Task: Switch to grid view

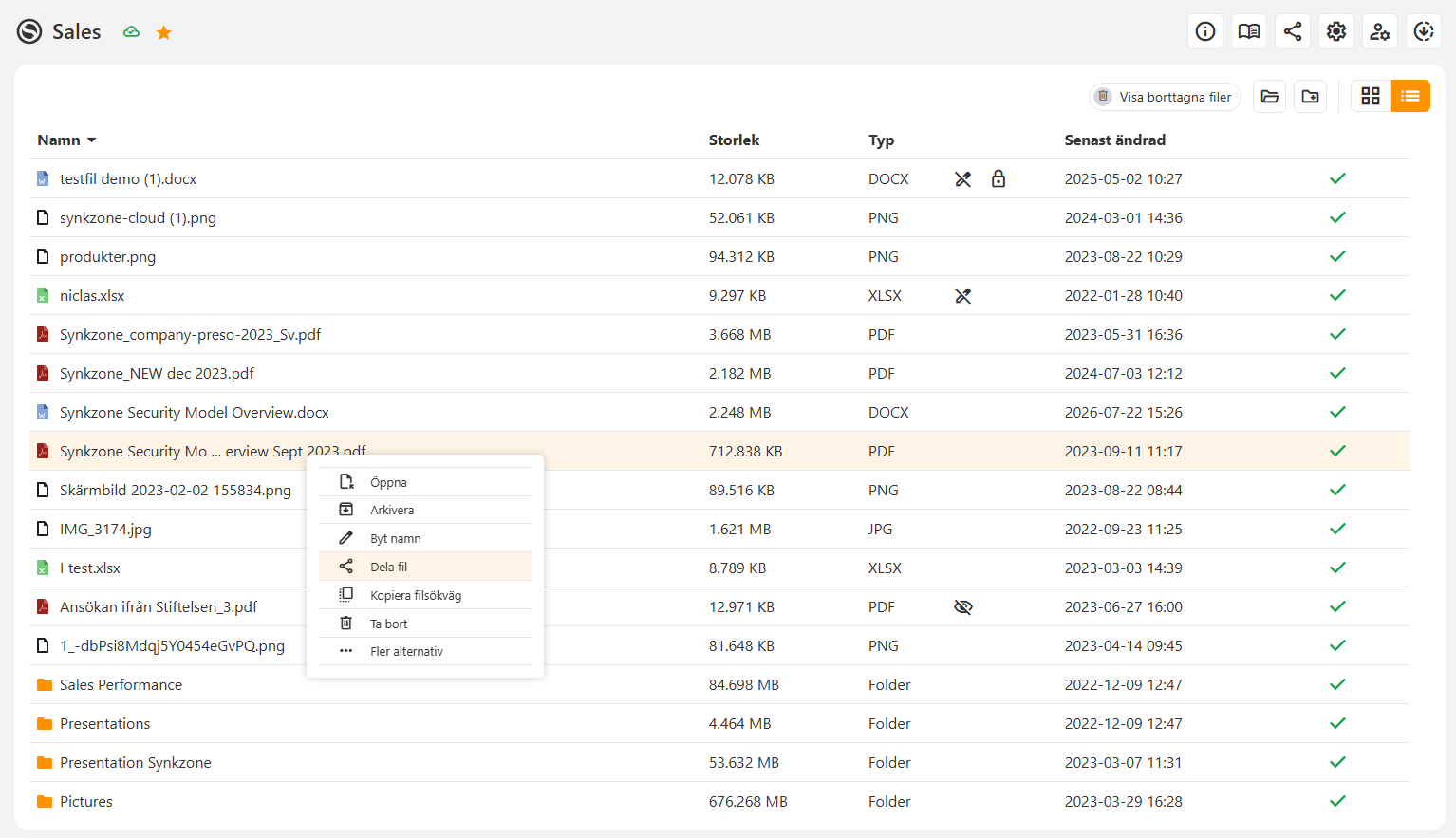Action: (x=1371, y=96)
